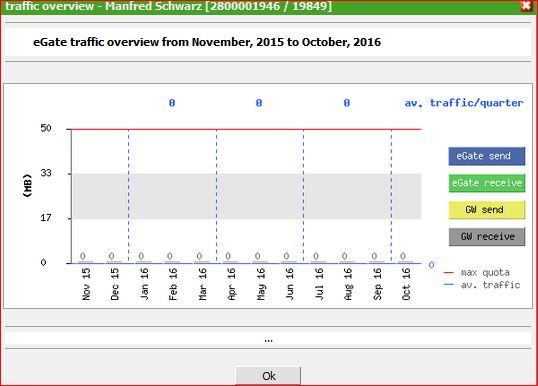The height and width of the screenshot is (386, 538).
Task: Click the av. traffic legend entry
Action: pyautogui.click(x=482, y=285)
